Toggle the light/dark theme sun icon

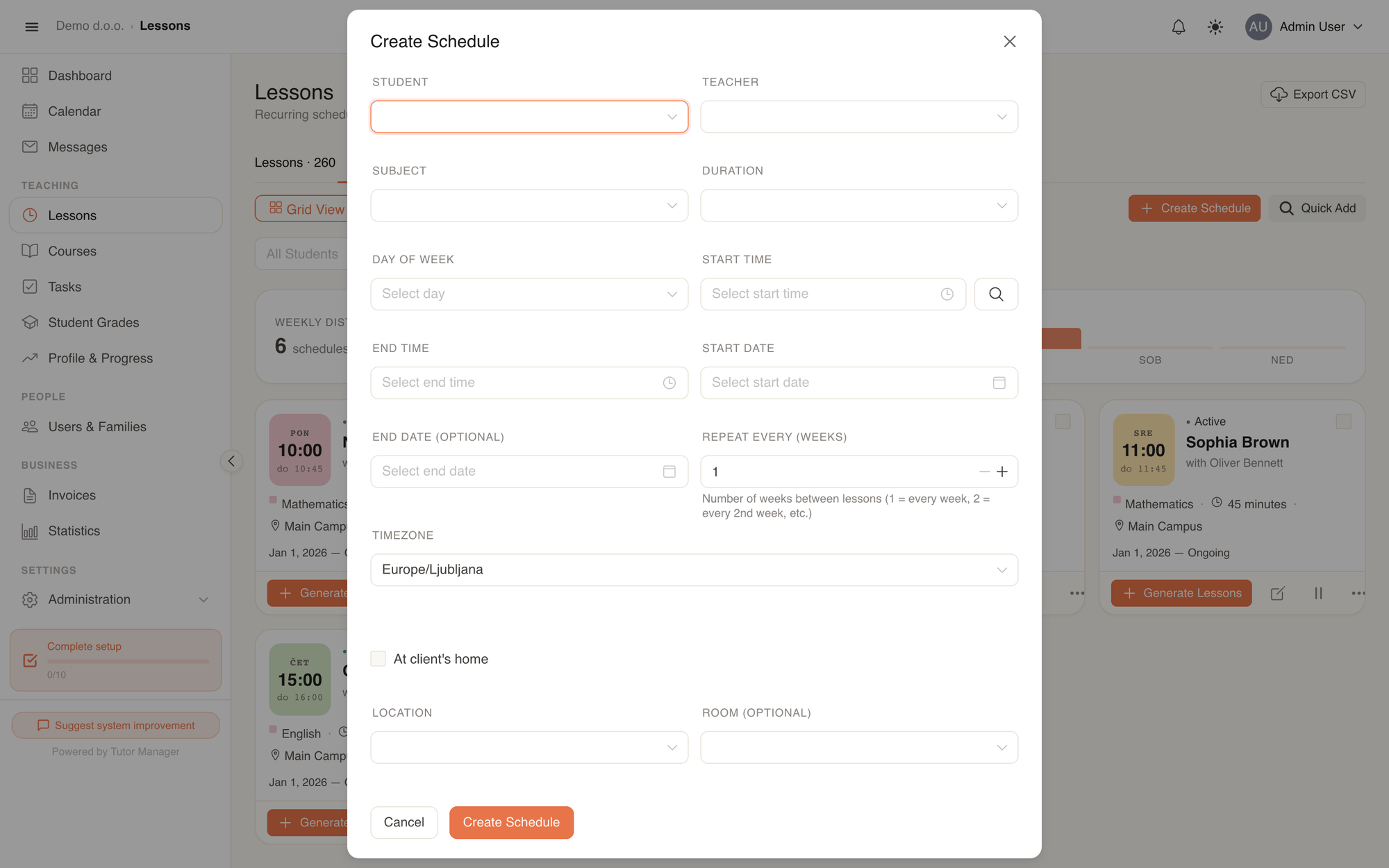(x=1215, y=27)
